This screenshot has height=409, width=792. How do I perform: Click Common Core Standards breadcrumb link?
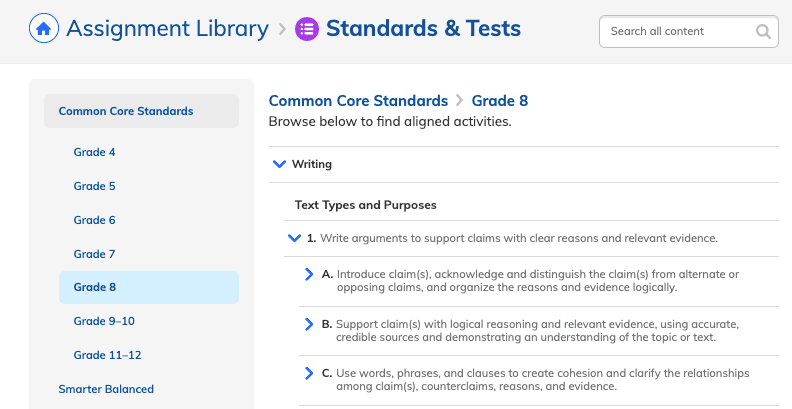(x=358, y=101)
